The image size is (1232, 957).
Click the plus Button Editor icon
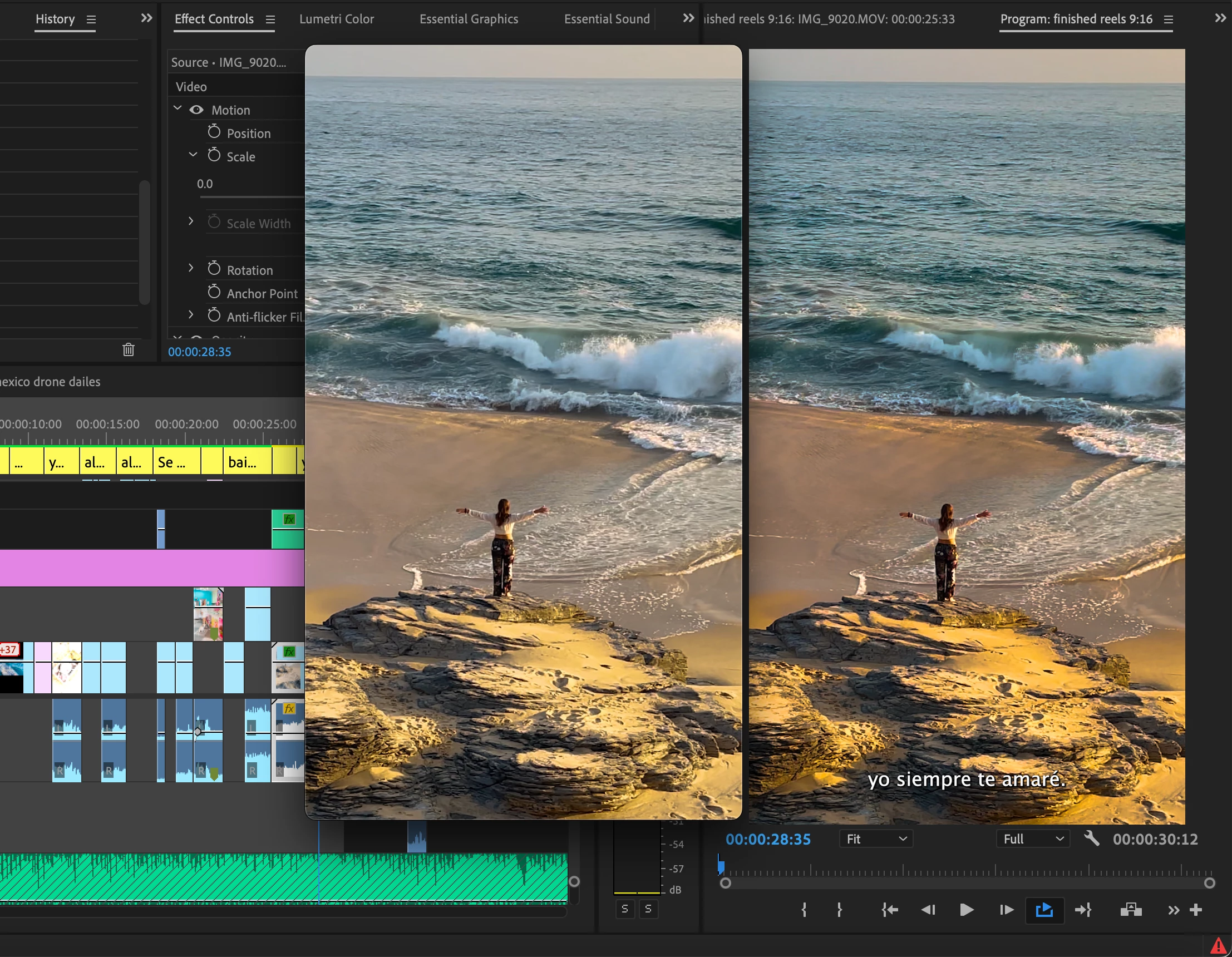coord(1196,910)
